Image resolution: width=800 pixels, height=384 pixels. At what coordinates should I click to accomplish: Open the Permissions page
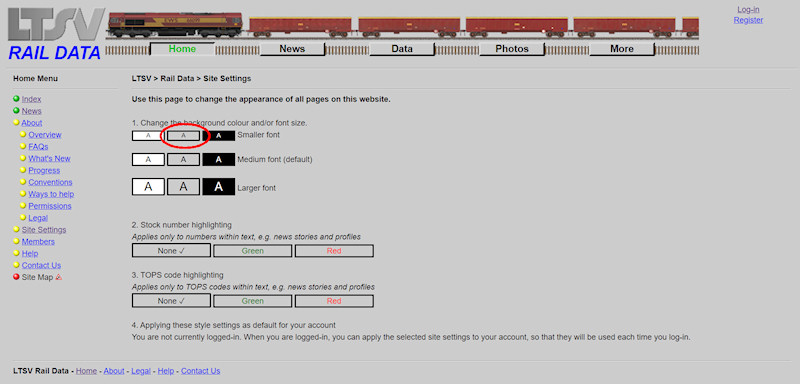coord(50,206)
